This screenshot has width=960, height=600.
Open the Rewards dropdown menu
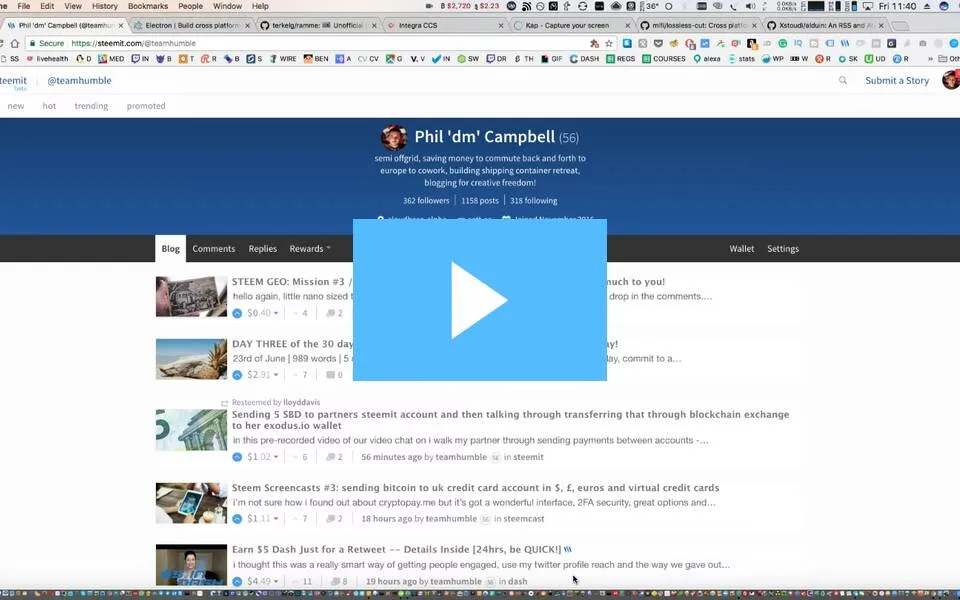coord(310,249)
